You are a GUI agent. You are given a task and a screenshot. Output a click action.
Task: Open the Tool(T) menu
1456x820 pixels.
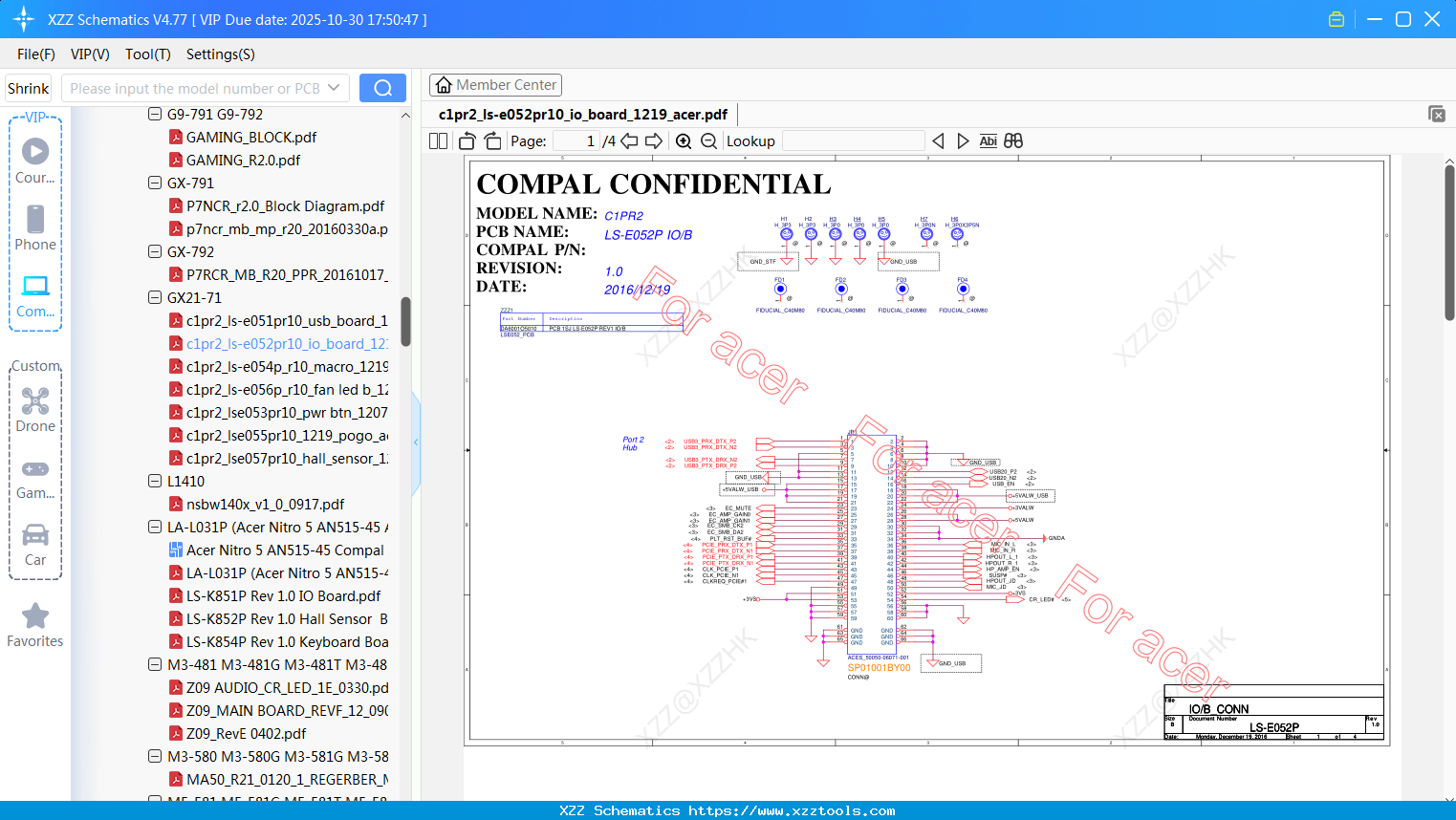click(x=148, y=54)
